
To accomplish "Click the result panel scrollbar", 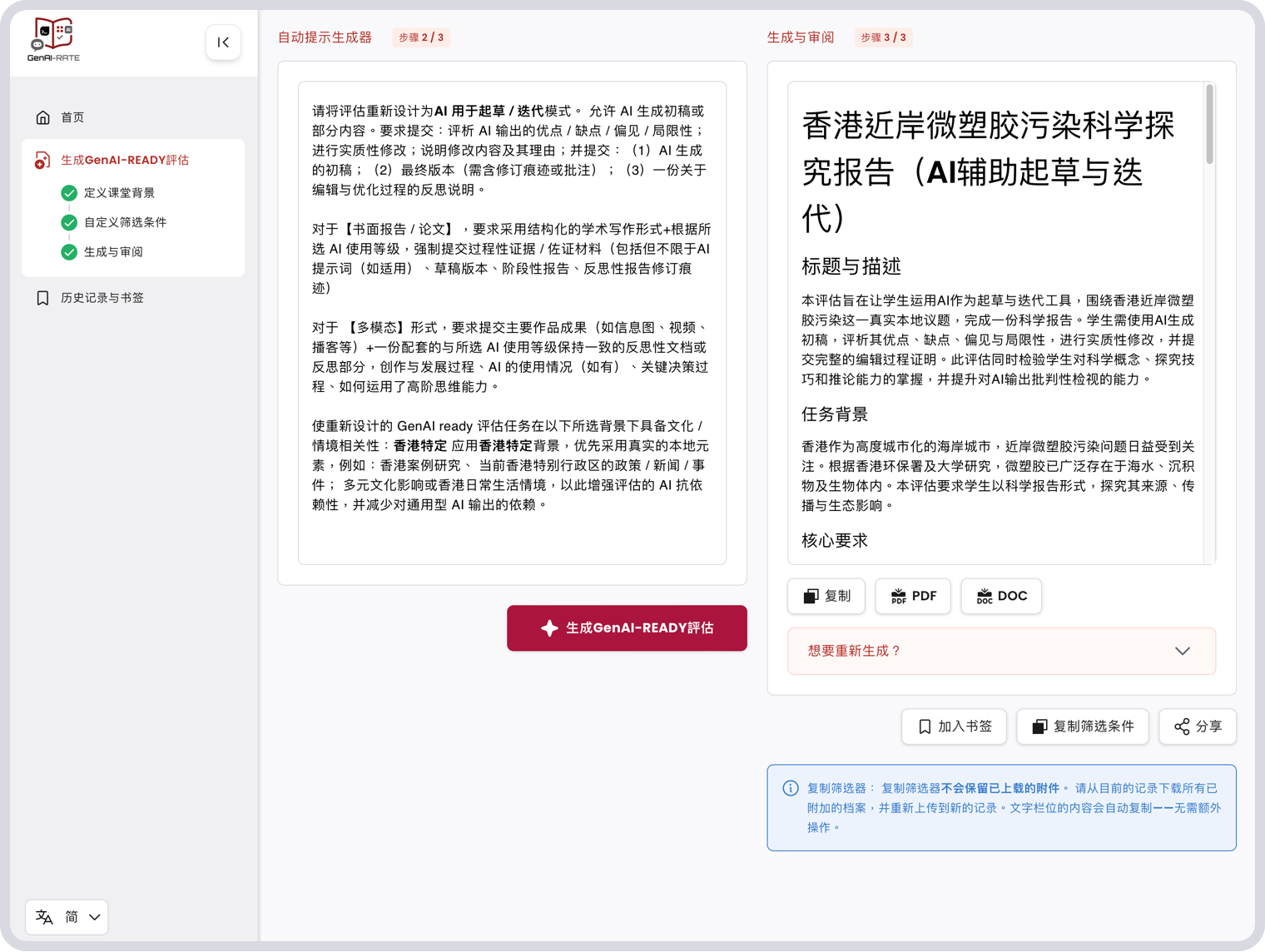I will point(1209,125).
